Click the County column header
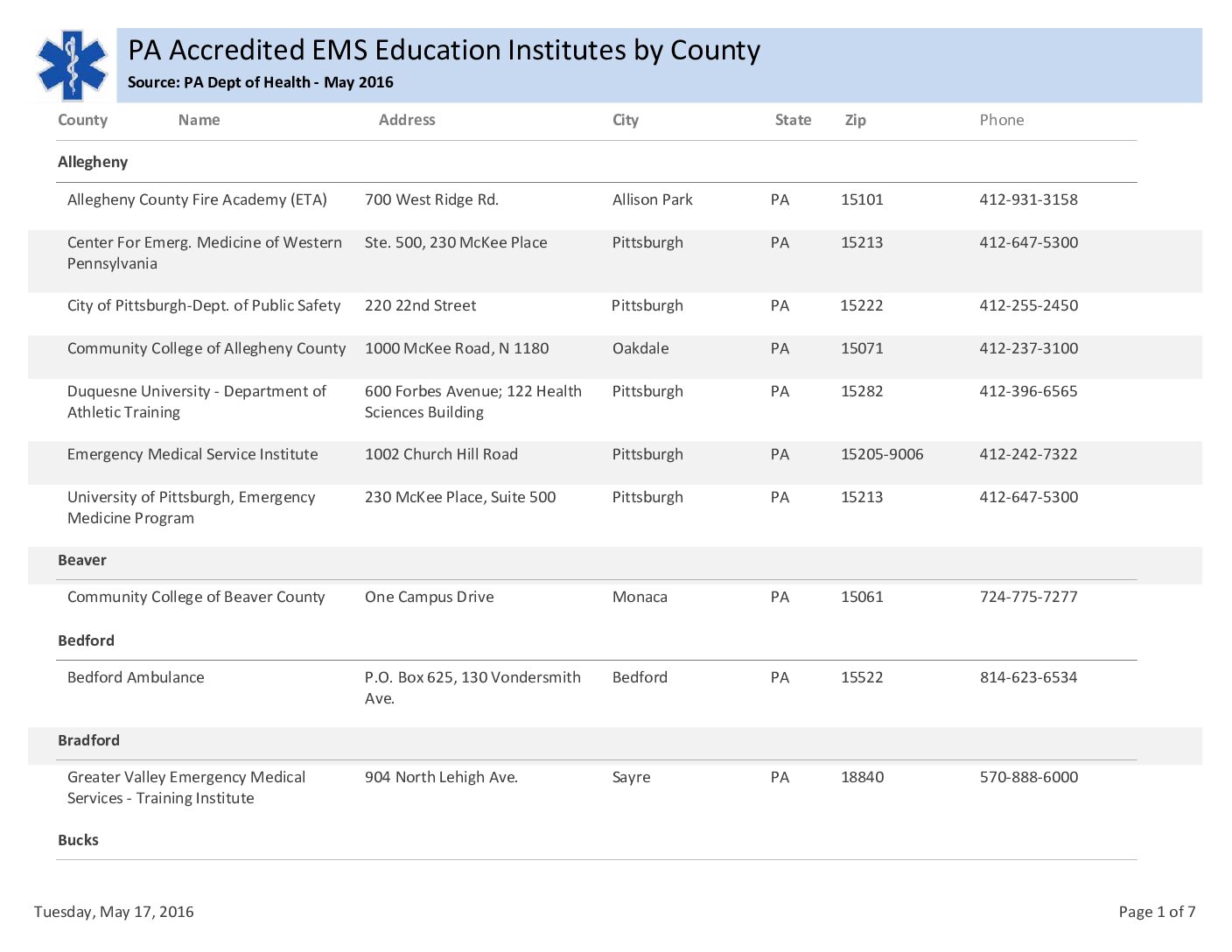 tap(82, 120)
